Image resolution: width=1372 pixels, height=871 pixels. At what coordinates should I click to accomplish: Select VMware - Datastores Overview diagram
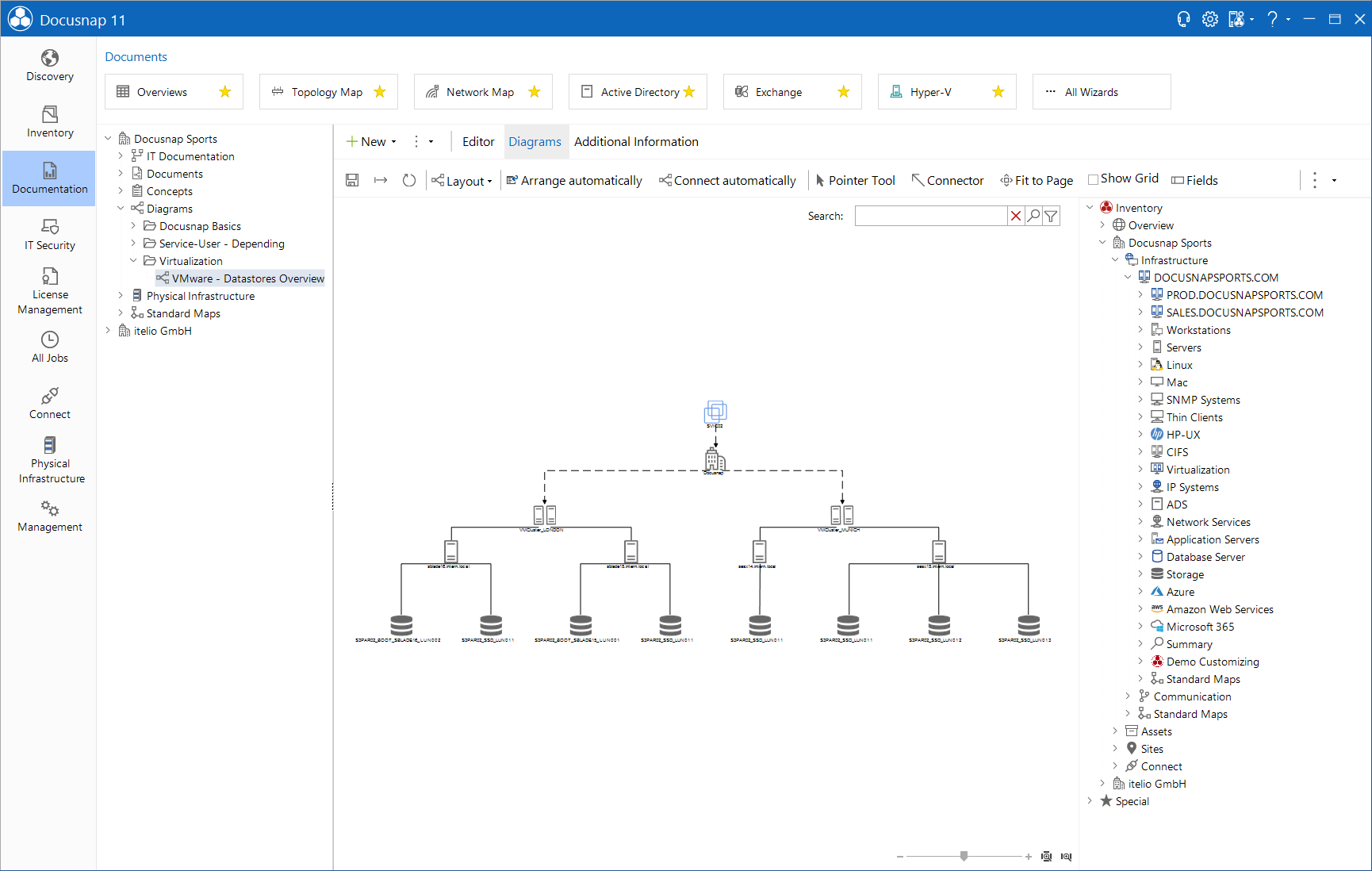[240, 278]
